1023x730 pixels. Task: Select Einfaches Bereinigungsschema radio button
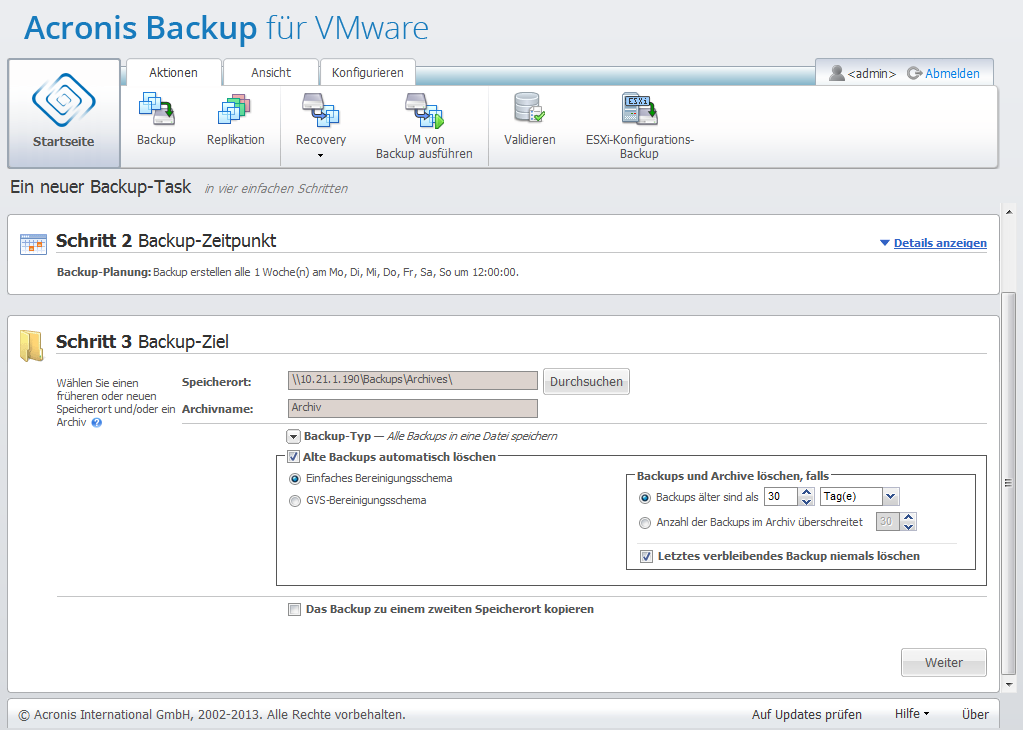pyautogui.click(x=295, y=479)
